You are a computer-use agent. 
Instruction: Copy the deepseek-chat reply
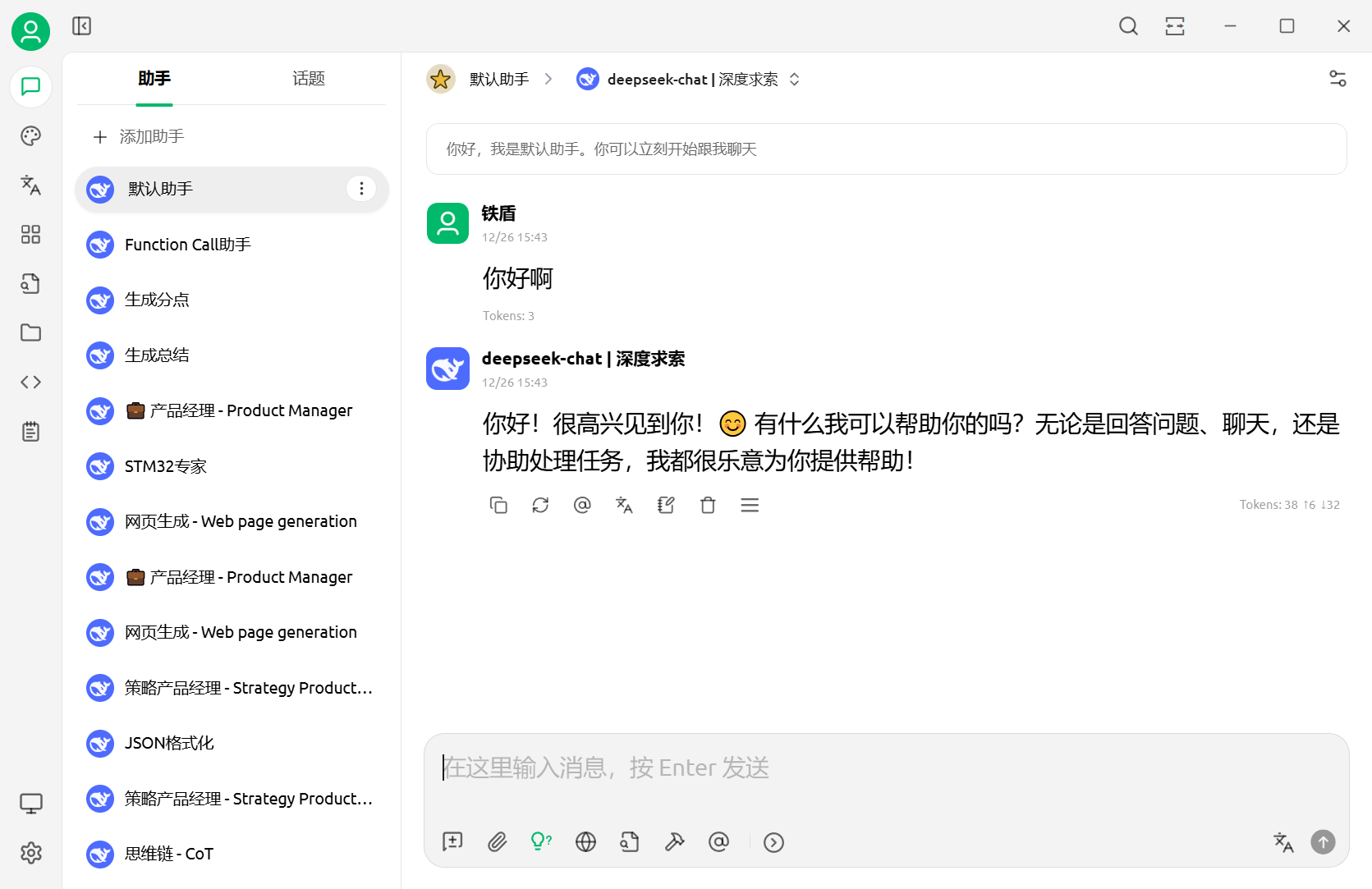click(x=498, y=505)
